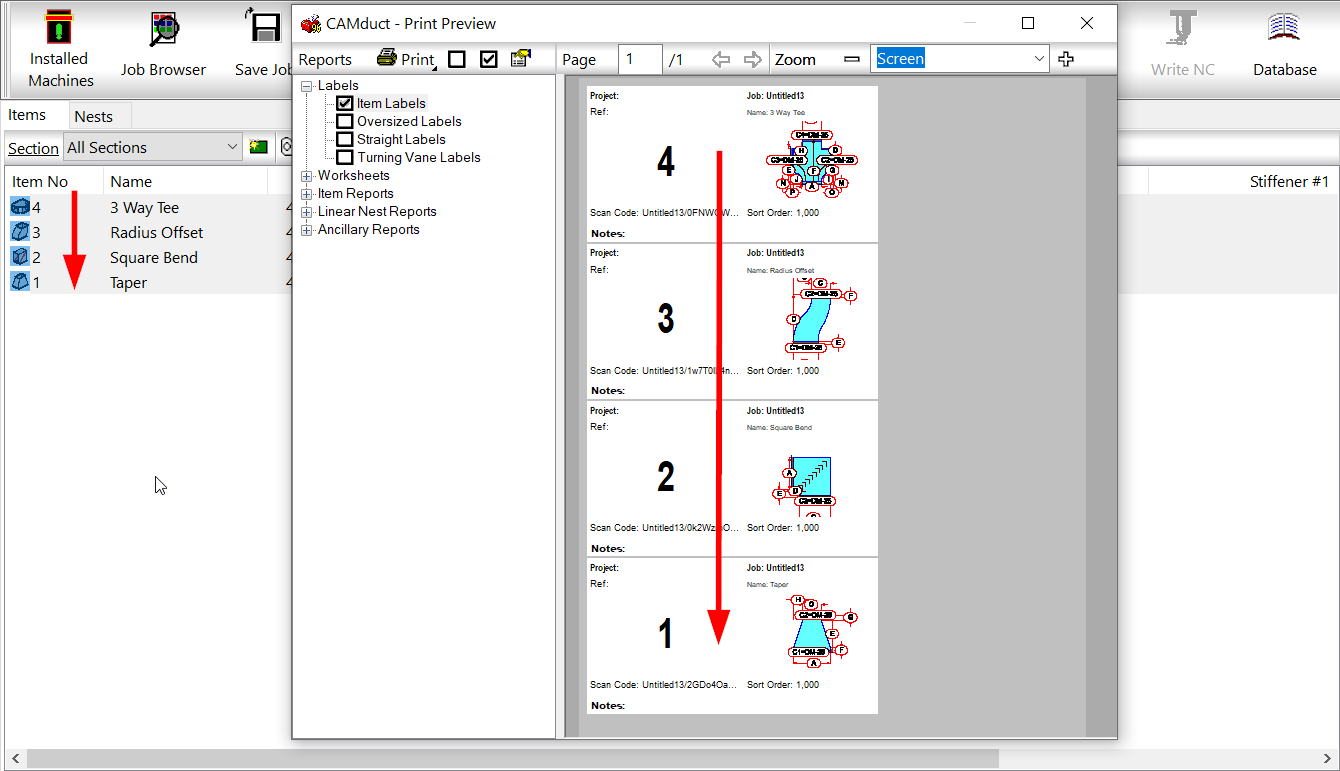Expand the Worksheets tree node

coord(306,175)
